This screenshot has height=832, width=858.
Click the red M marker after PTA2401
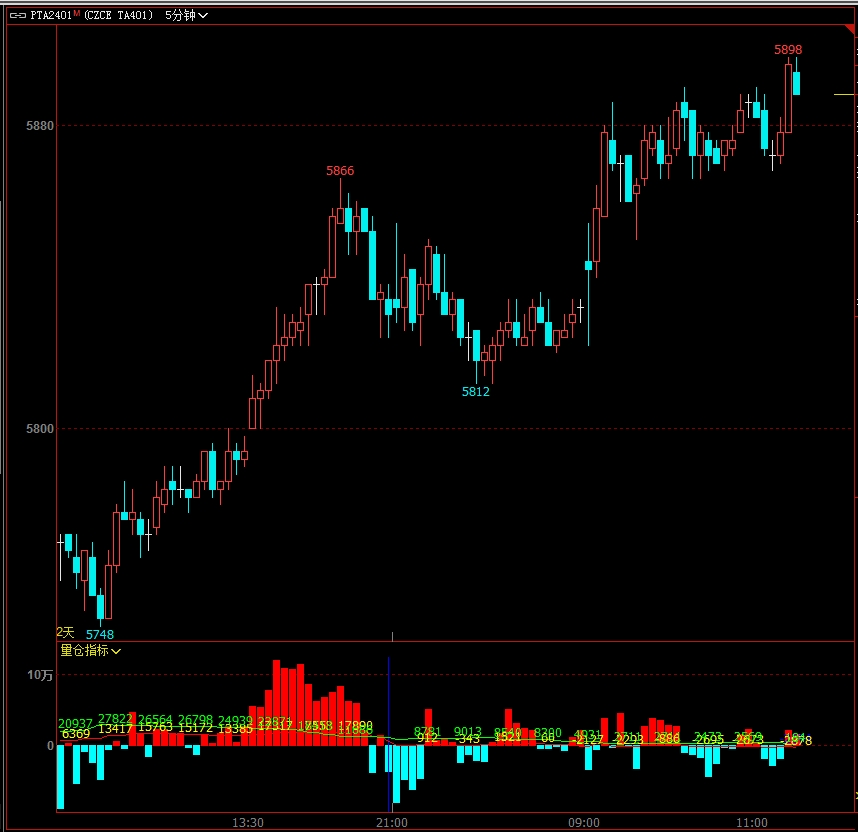coord(76,13)
